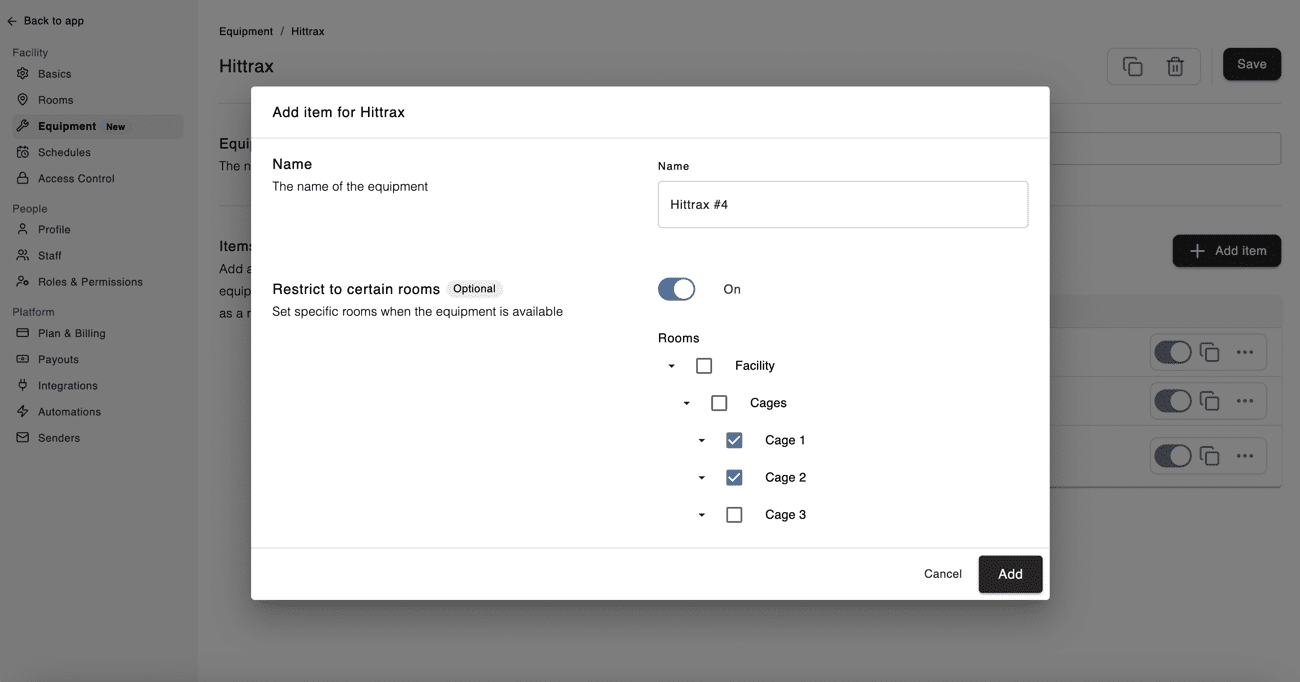Click the Payouts cash icon
Screen dimensions: 1300x682
[x=23, y=359]
